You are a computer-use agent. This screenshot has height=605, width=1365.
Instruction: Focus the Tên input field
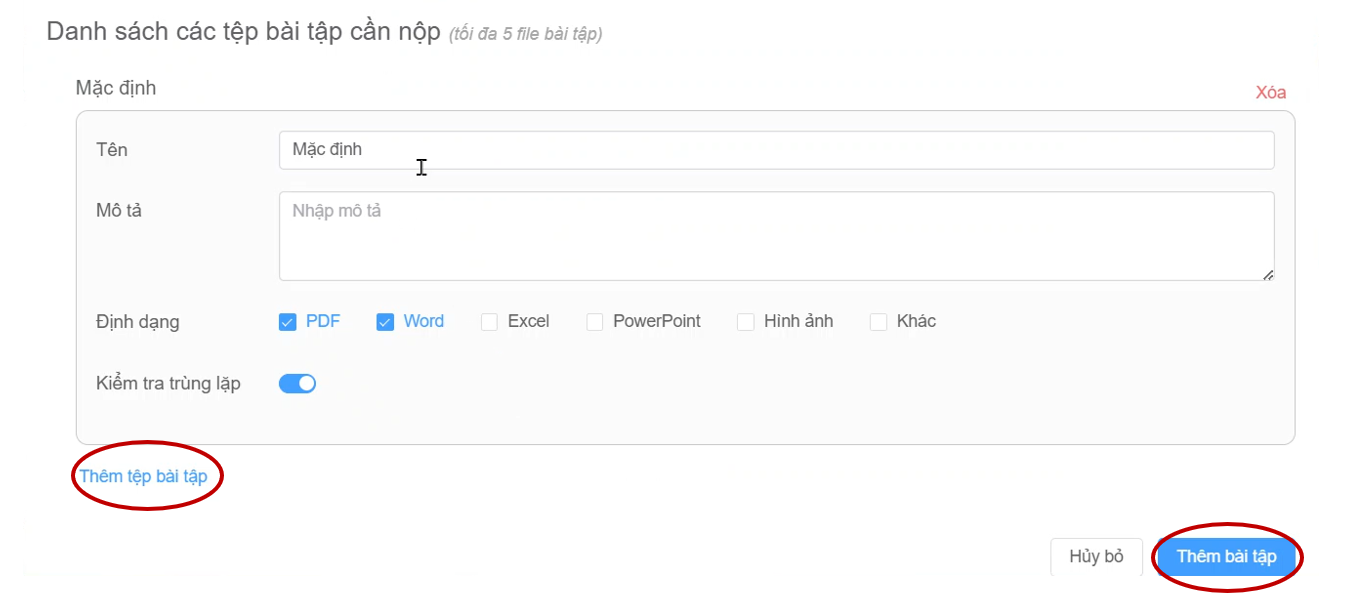tap(775, 150)
